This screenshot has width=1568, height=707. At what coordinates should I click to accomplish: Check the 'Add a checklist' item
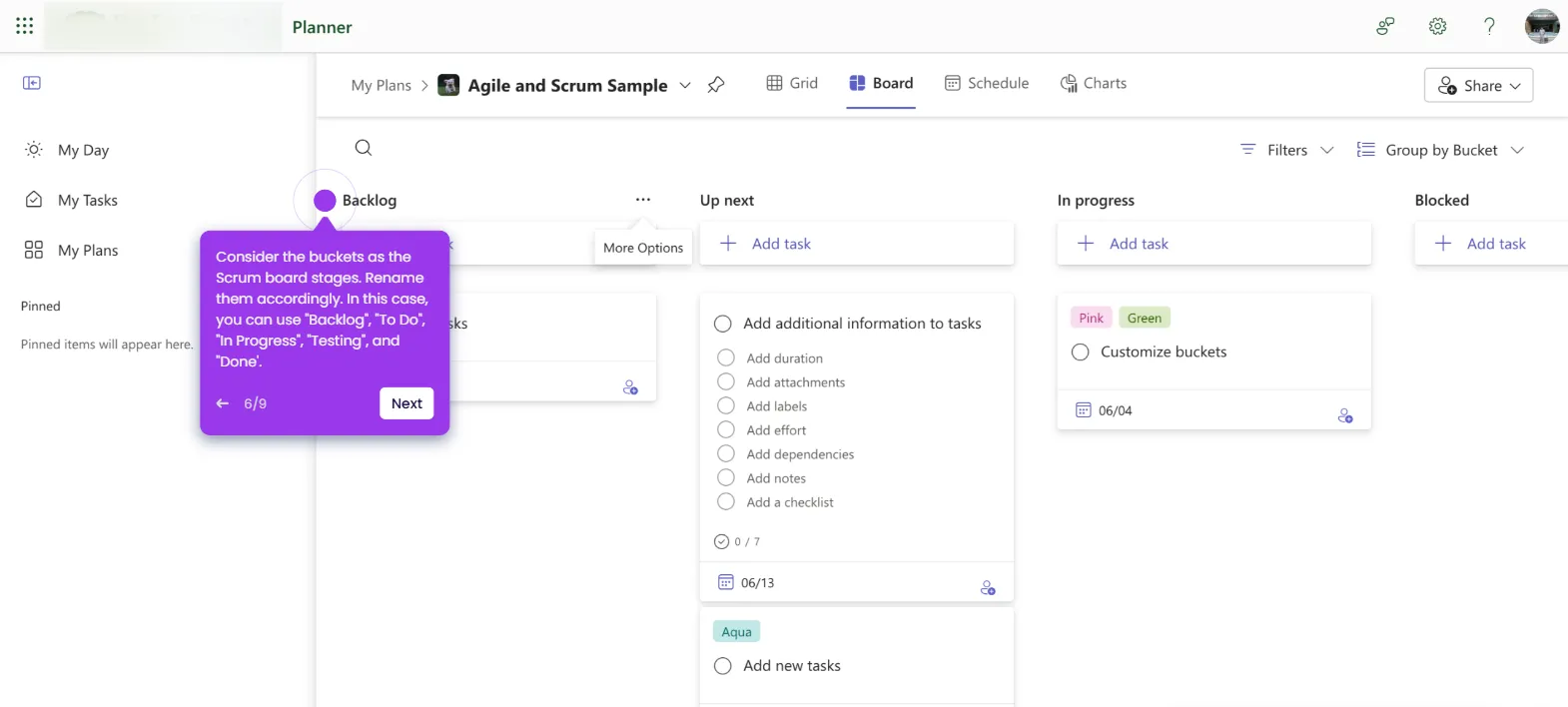tap(726, 501)
